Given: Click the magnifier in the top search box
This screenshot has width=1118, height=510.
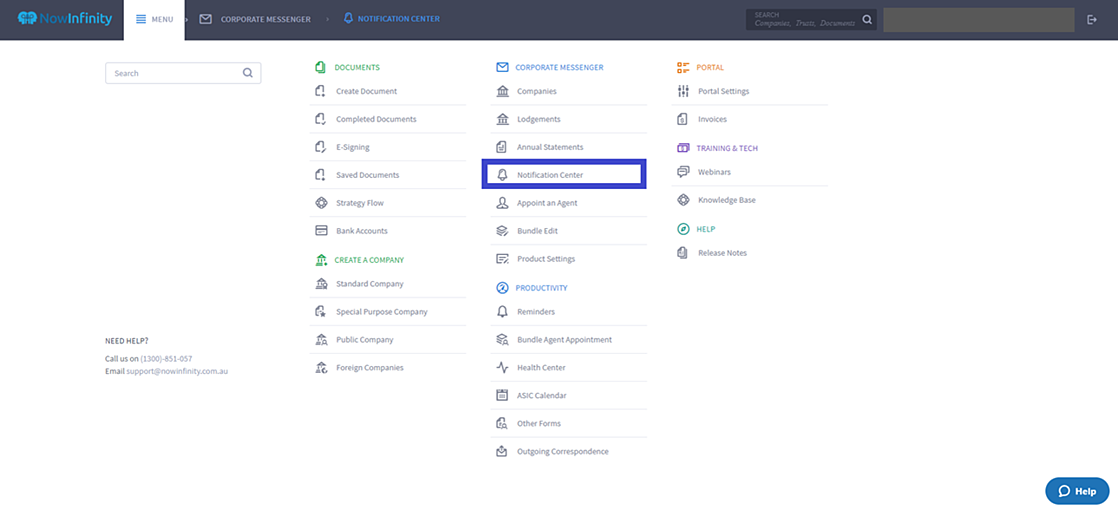Looking at the screenshot, I should pos(867,19).
